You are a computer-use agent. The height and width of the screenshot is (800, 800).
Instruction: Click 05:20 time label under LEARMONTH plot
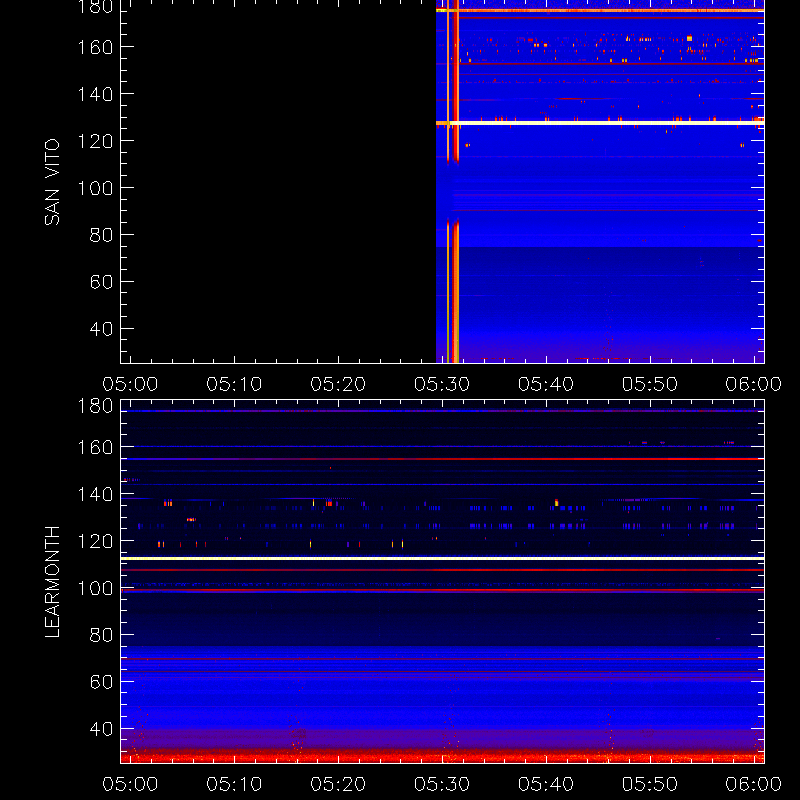338,784
